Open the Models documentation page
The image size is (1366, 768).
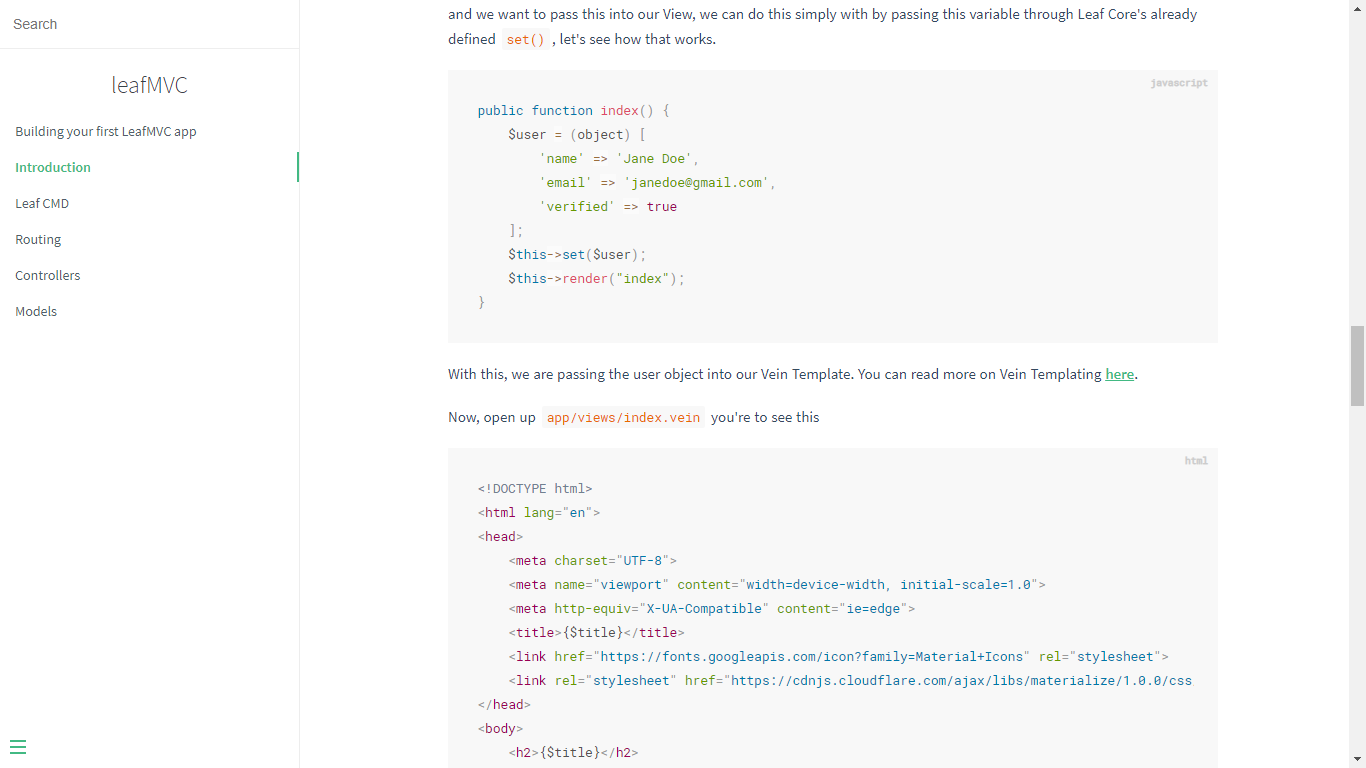(x=36, y=311)
